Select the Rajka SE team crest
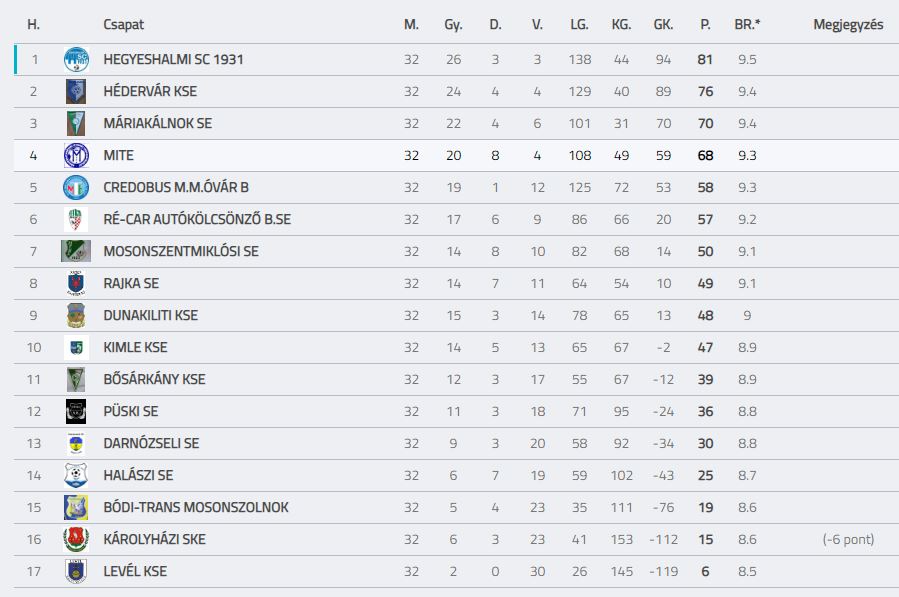The height and width of the screenshot is (597, 899). [x=76, y=283]
